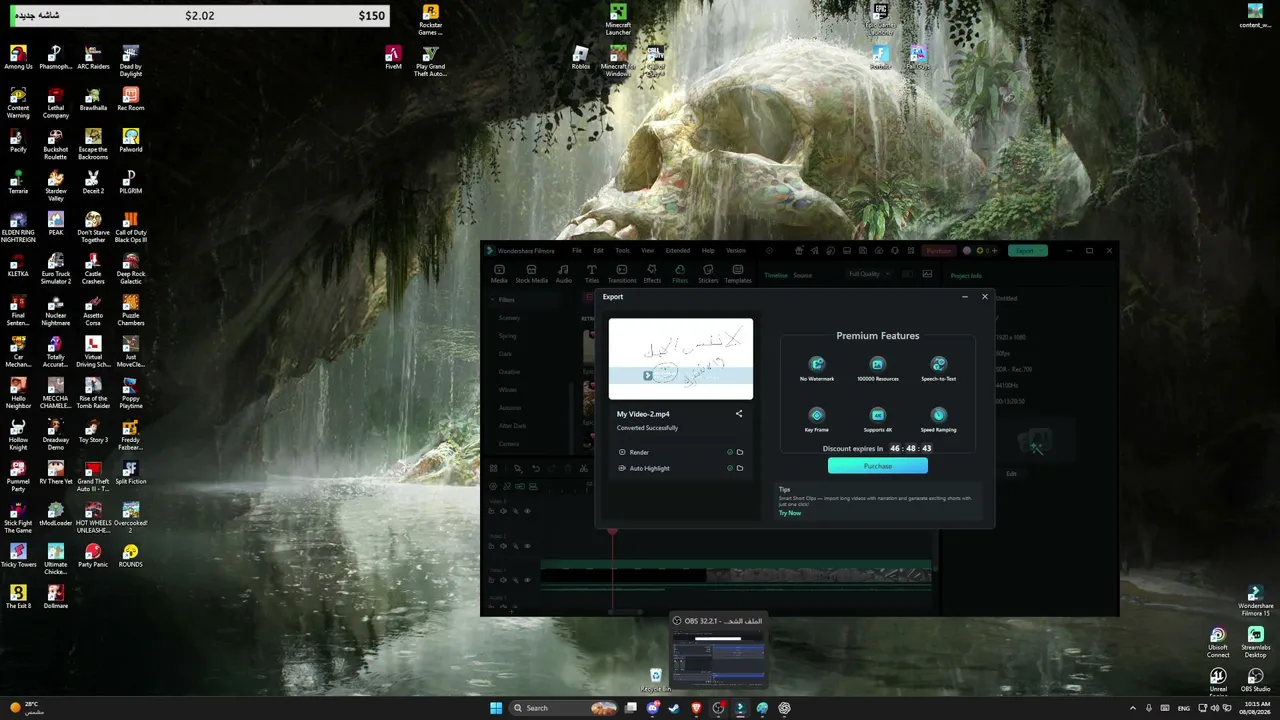Click the share icon beside My Video-2.mp4
The width and height of the screenshot is (1280, 720).
[739, 414]
